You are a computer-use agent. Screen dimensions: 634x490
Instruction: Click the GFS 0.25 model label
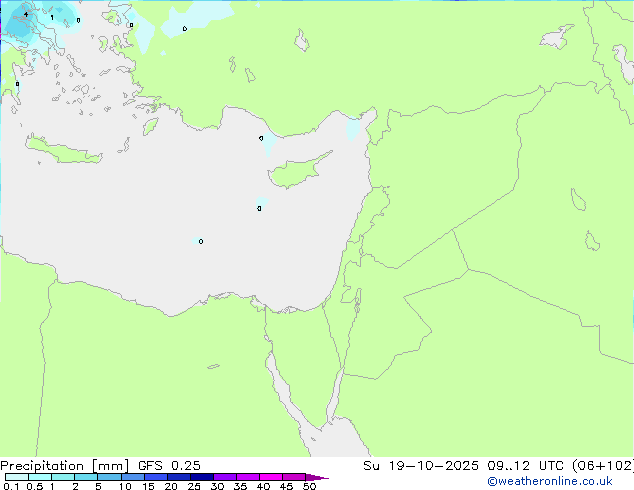tap(169, 466)
